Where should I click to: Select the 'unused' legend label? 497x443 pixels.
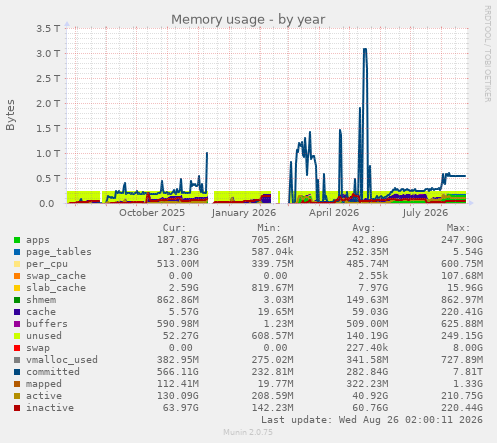[44, 336]
